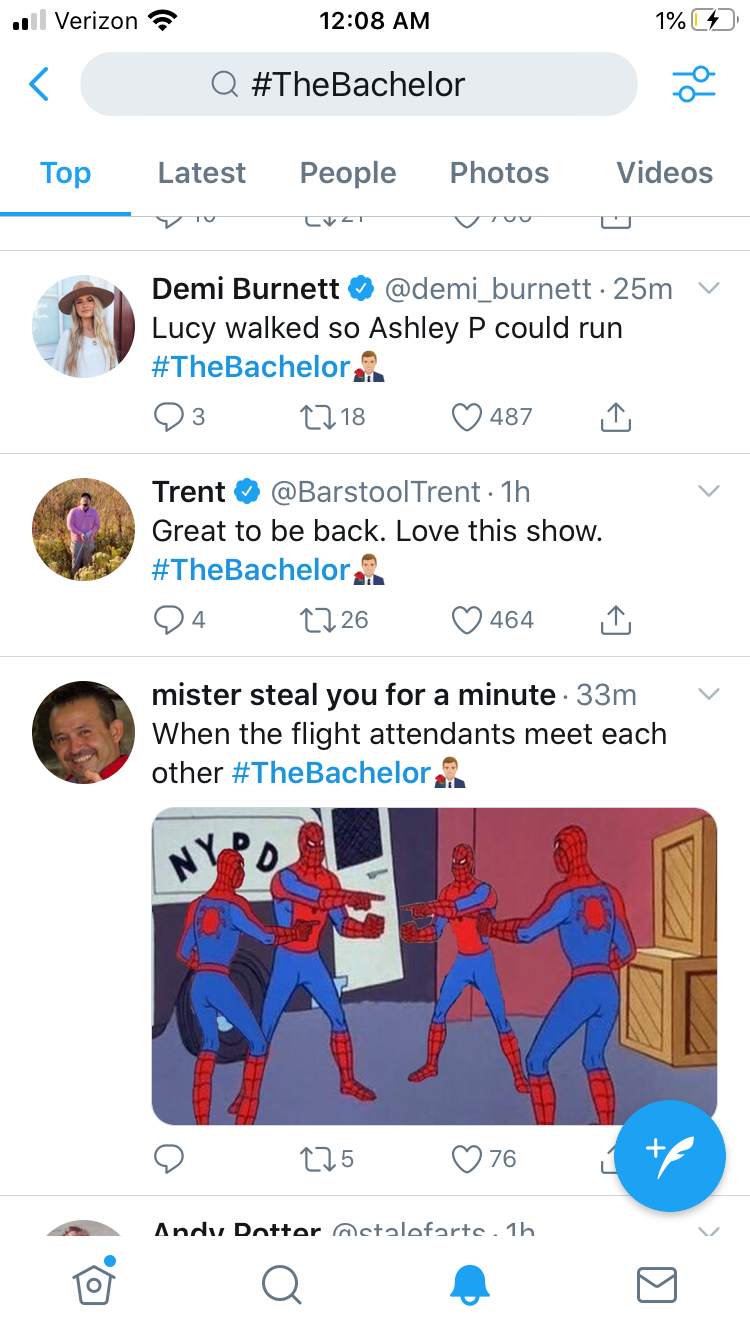Share Demi Burnett's tweet
The image size is (750, 1334).
[x=615, y=417]
